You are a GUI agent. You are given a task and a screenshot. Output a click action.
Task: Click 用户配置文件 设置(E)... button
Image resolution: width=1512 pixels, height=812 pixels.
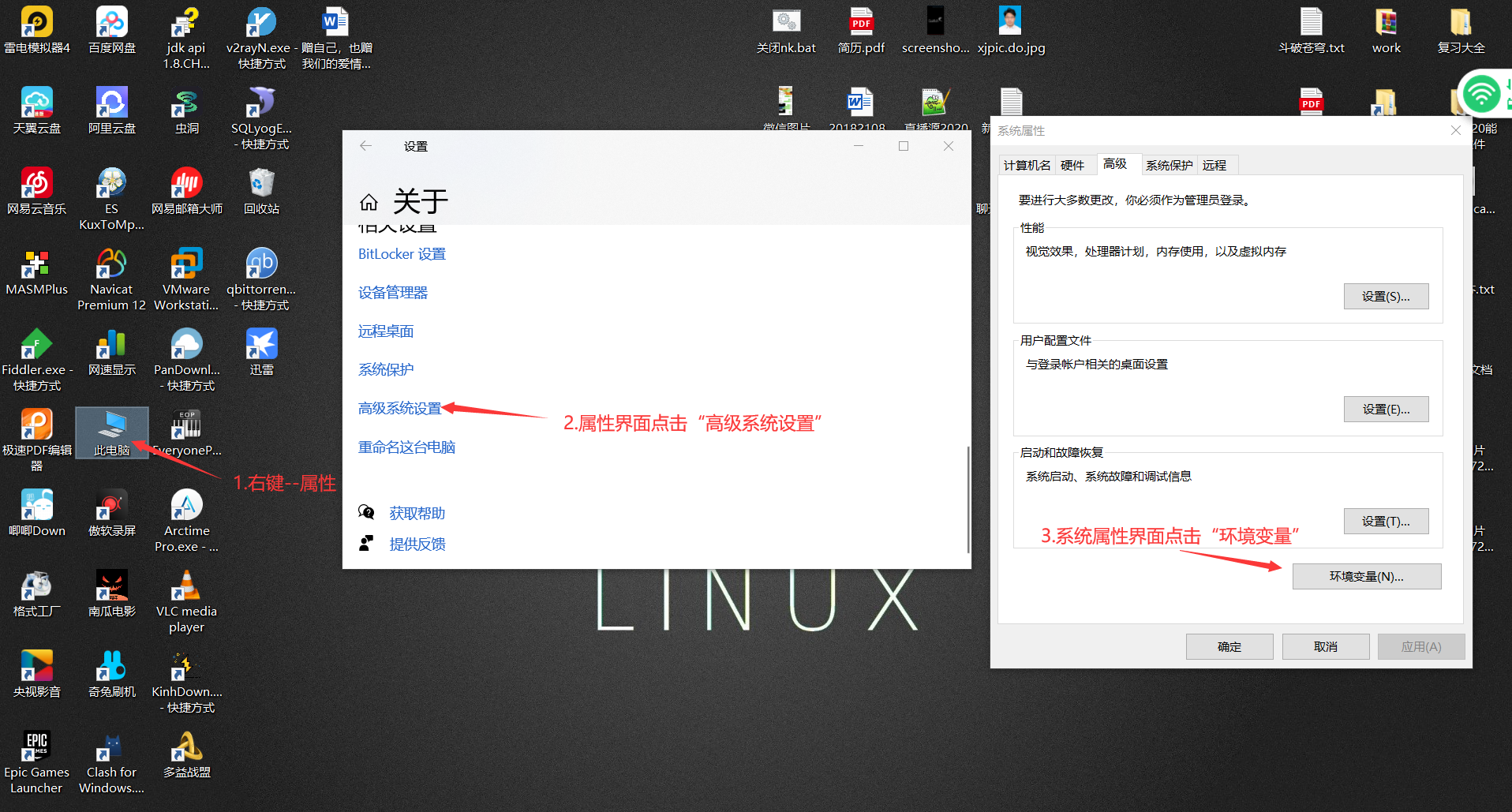[1386, 409]
